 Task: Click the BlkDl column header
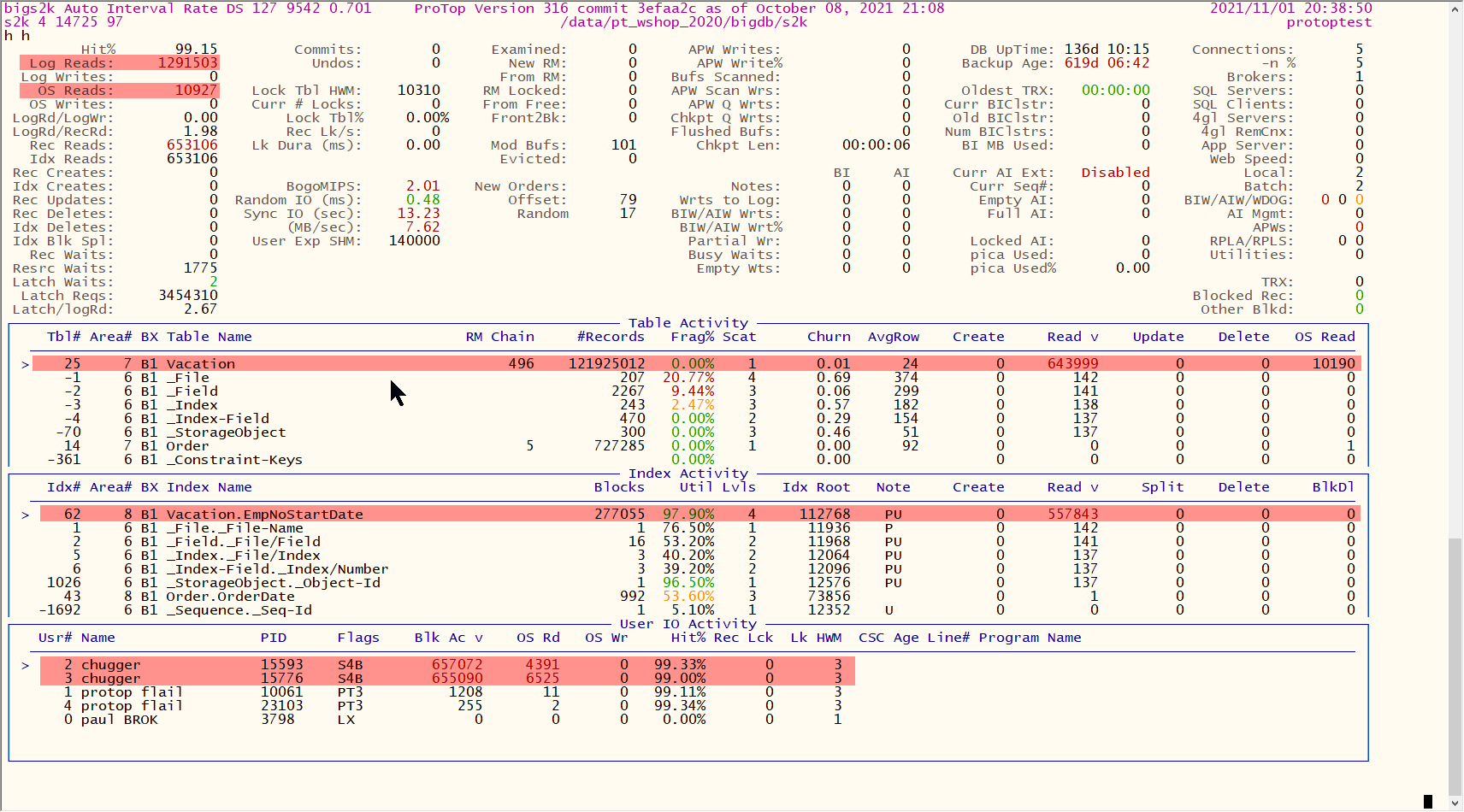(1334, 487)
